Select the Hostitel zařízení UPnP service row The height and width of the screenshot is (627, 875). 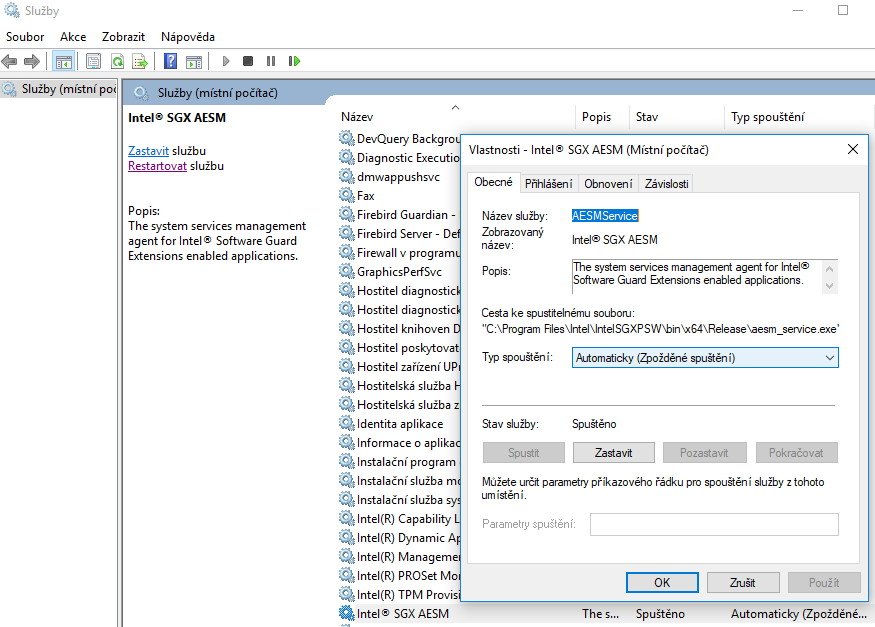tap(400, 366)
